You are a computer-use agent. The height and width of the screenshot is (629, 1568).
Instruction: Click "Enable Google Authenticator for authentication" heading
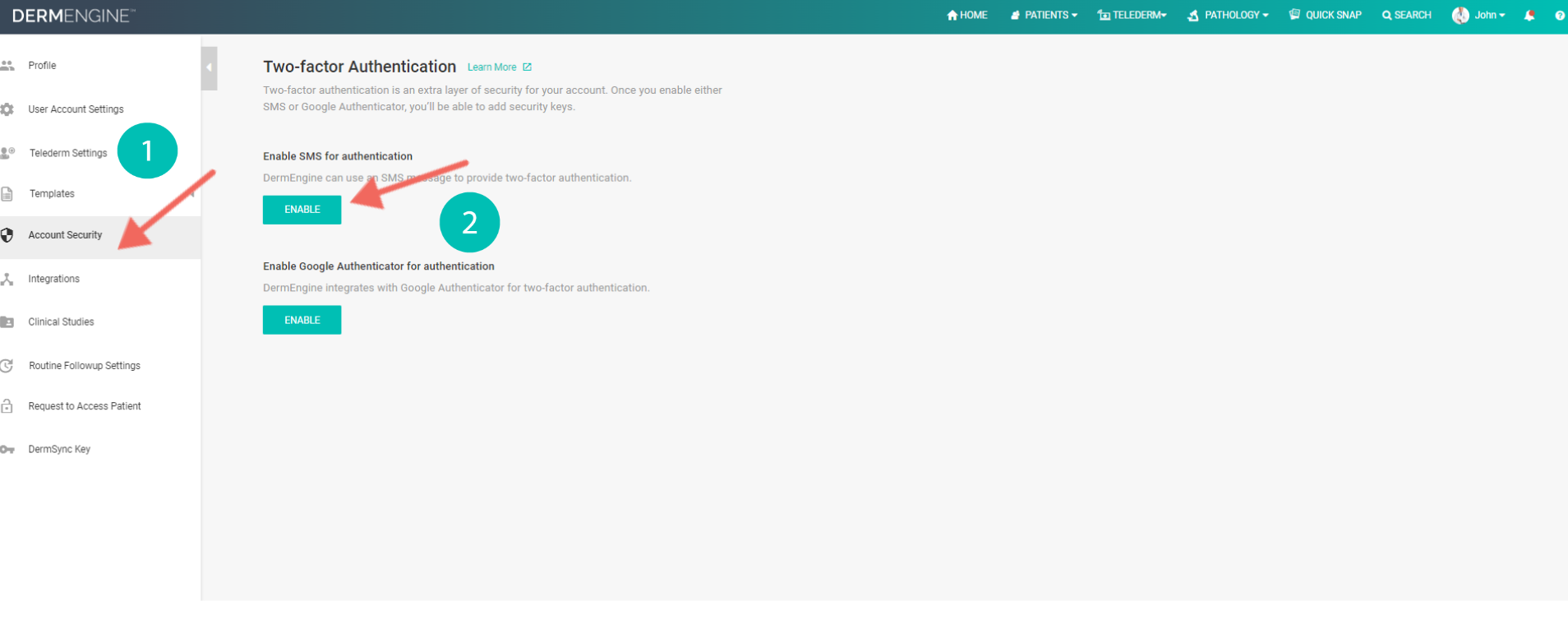(x=379, y=266)
